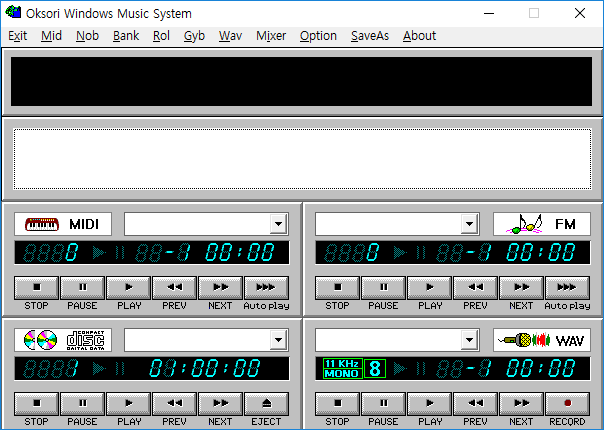
Task: Open the CD track dropdown list
Action: (278, 340)
